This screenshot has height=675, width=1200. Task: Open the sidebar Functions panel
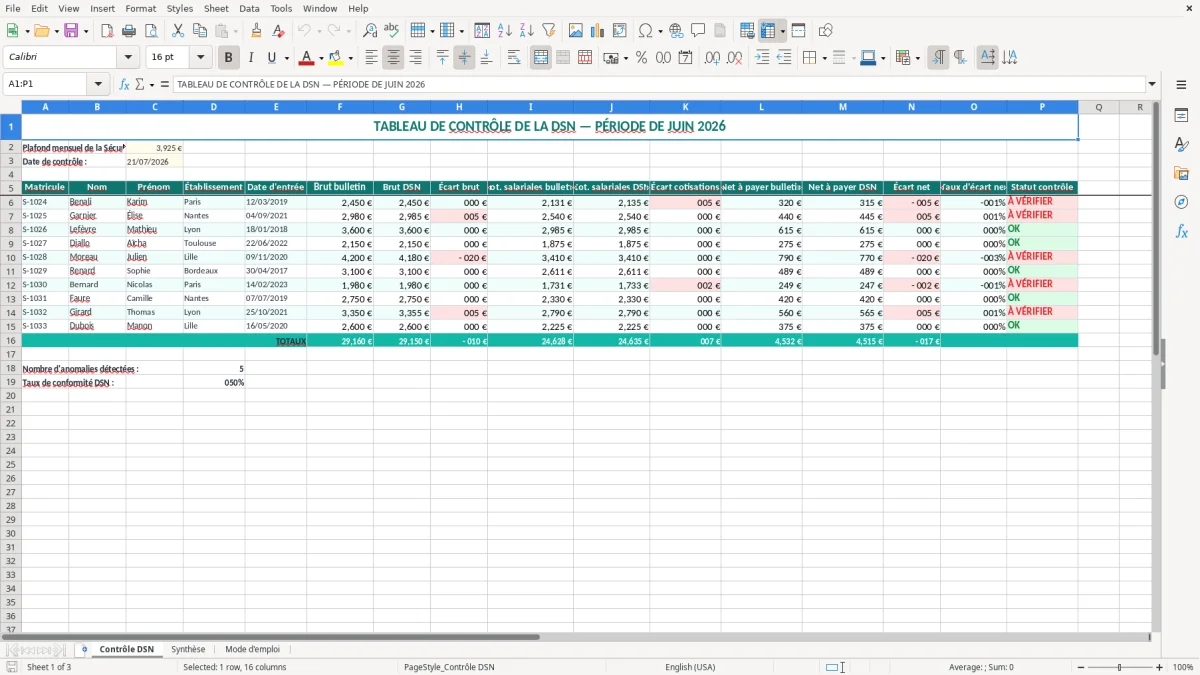click(x=1181, y=231)
